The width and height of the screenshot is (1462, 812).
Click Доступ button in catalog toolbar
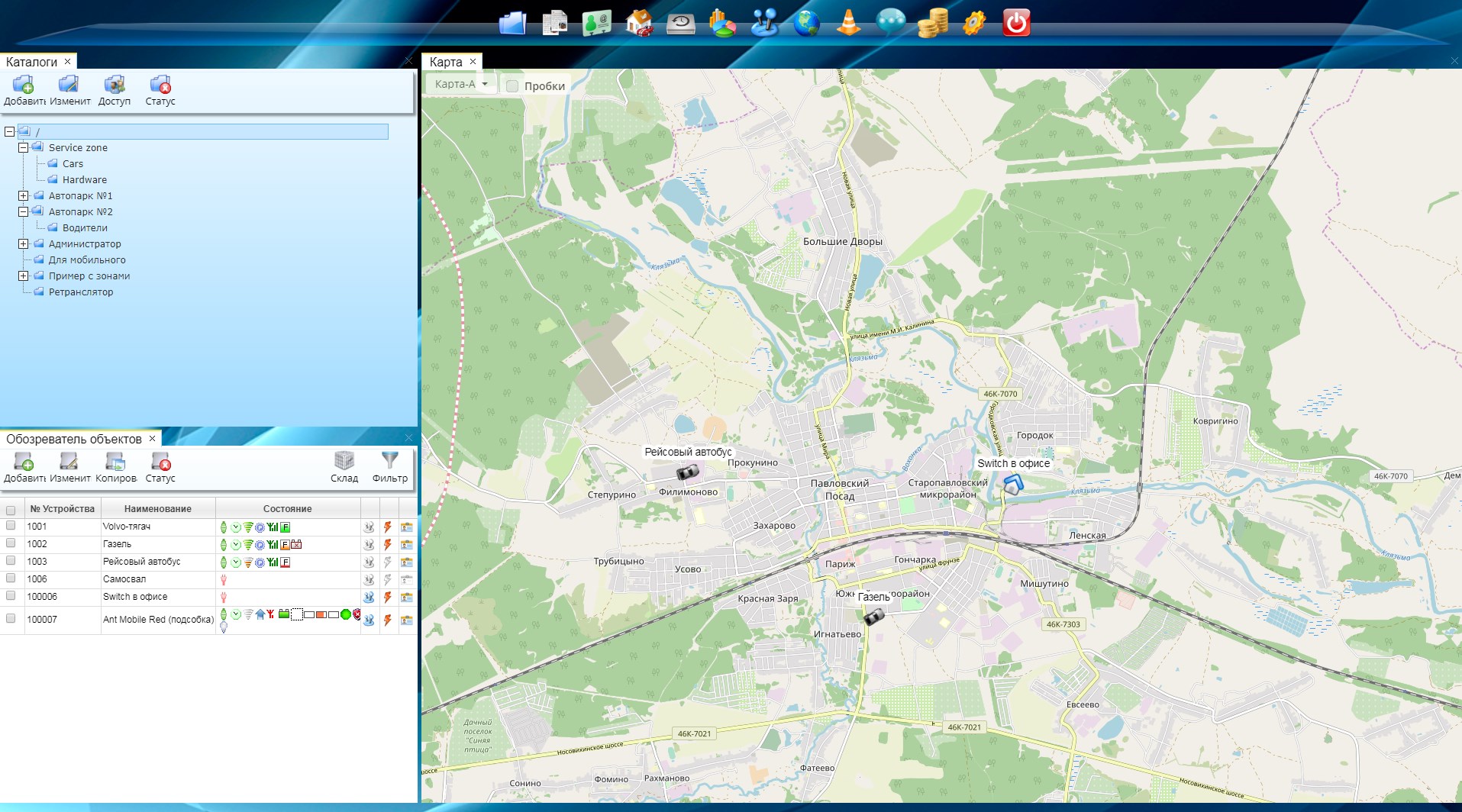[115, 90]
